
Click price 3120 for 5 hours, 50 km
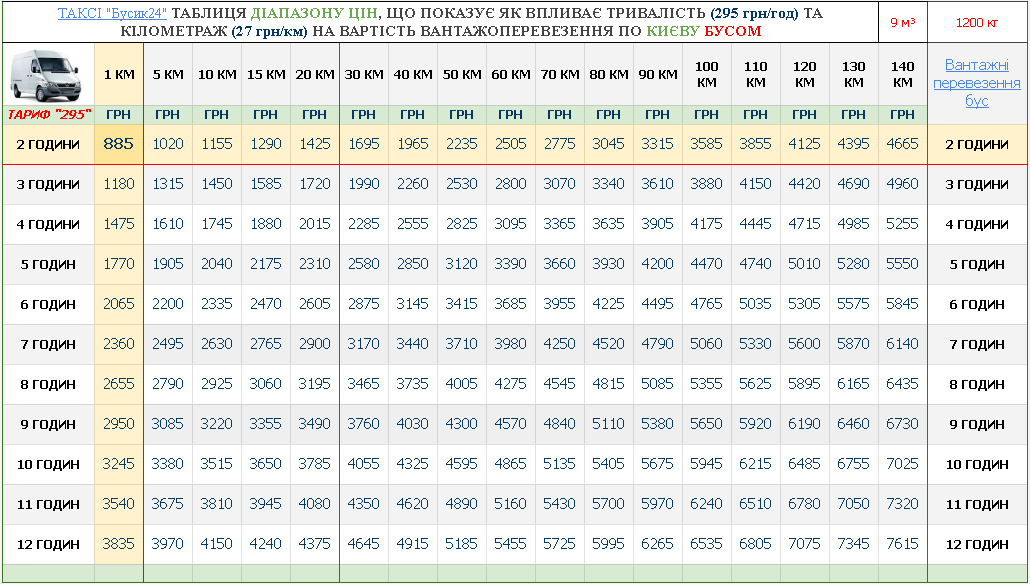[x=461, y=264]
